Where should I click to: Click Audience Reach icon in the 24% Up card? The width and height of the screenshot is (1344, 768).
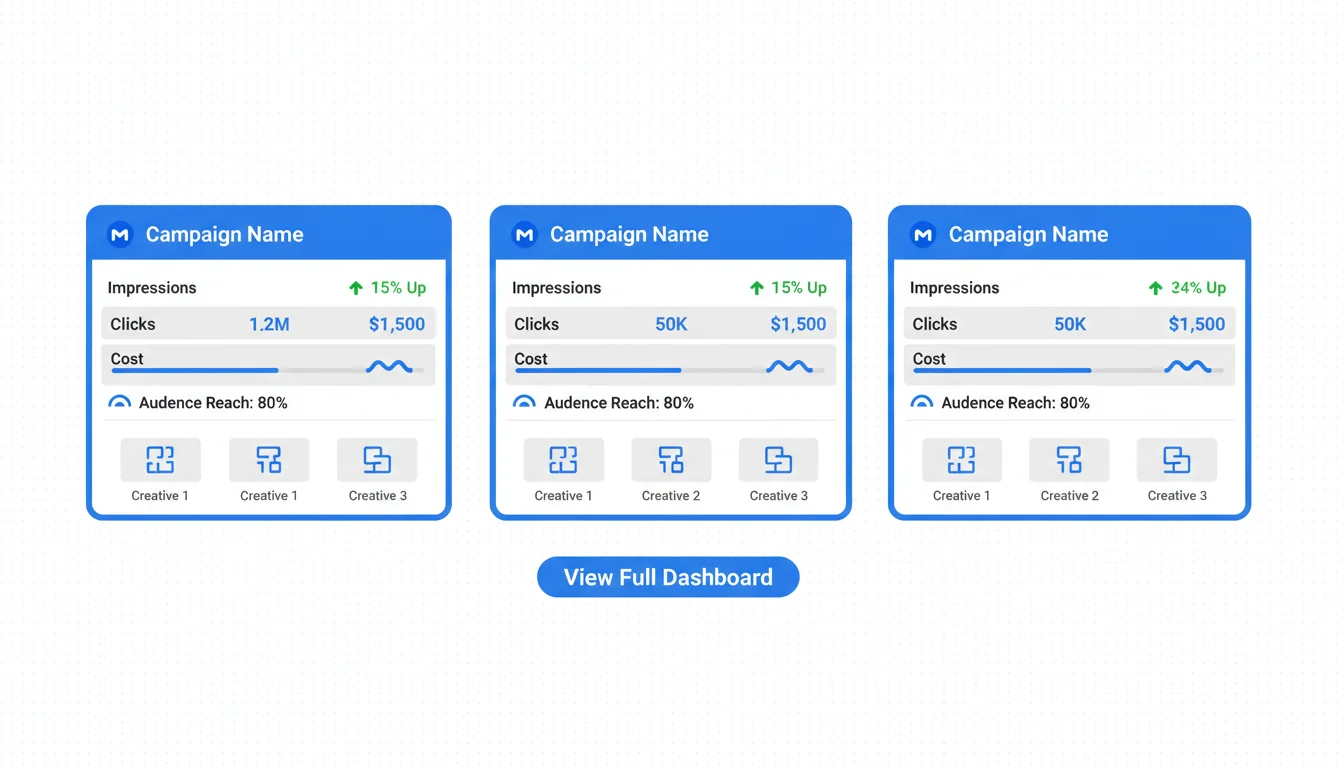[x=922, y=403]
